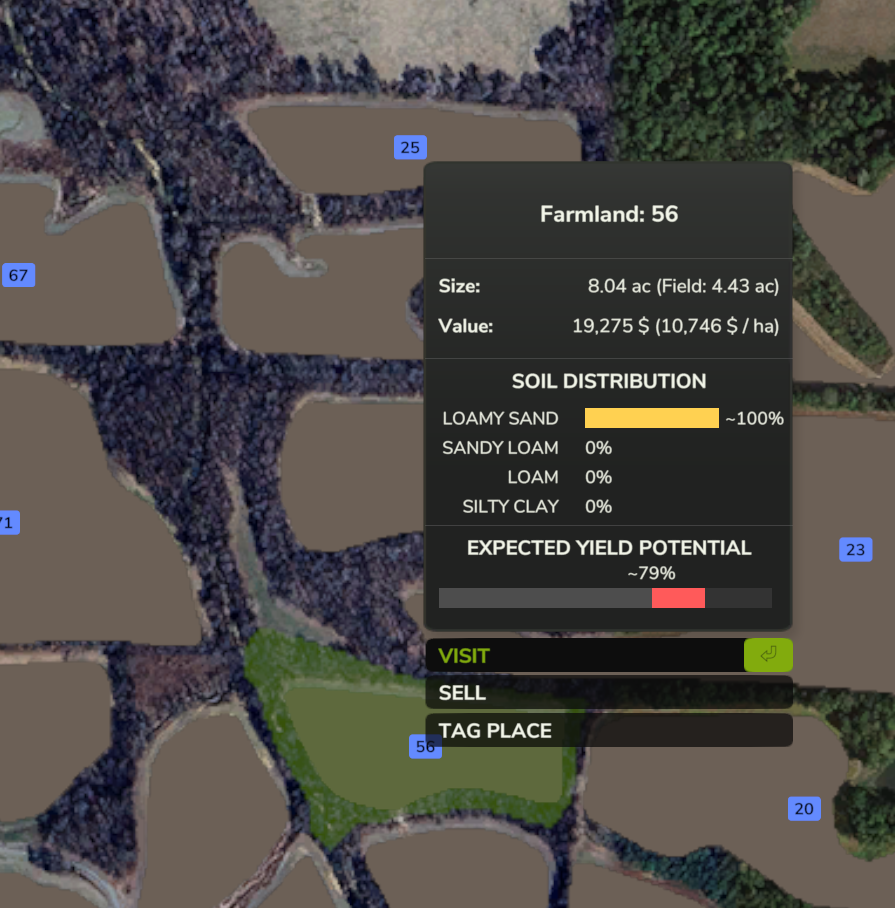Select farmland marker 25 on the map
895x908 pixels.
click(x=410, y=148)
